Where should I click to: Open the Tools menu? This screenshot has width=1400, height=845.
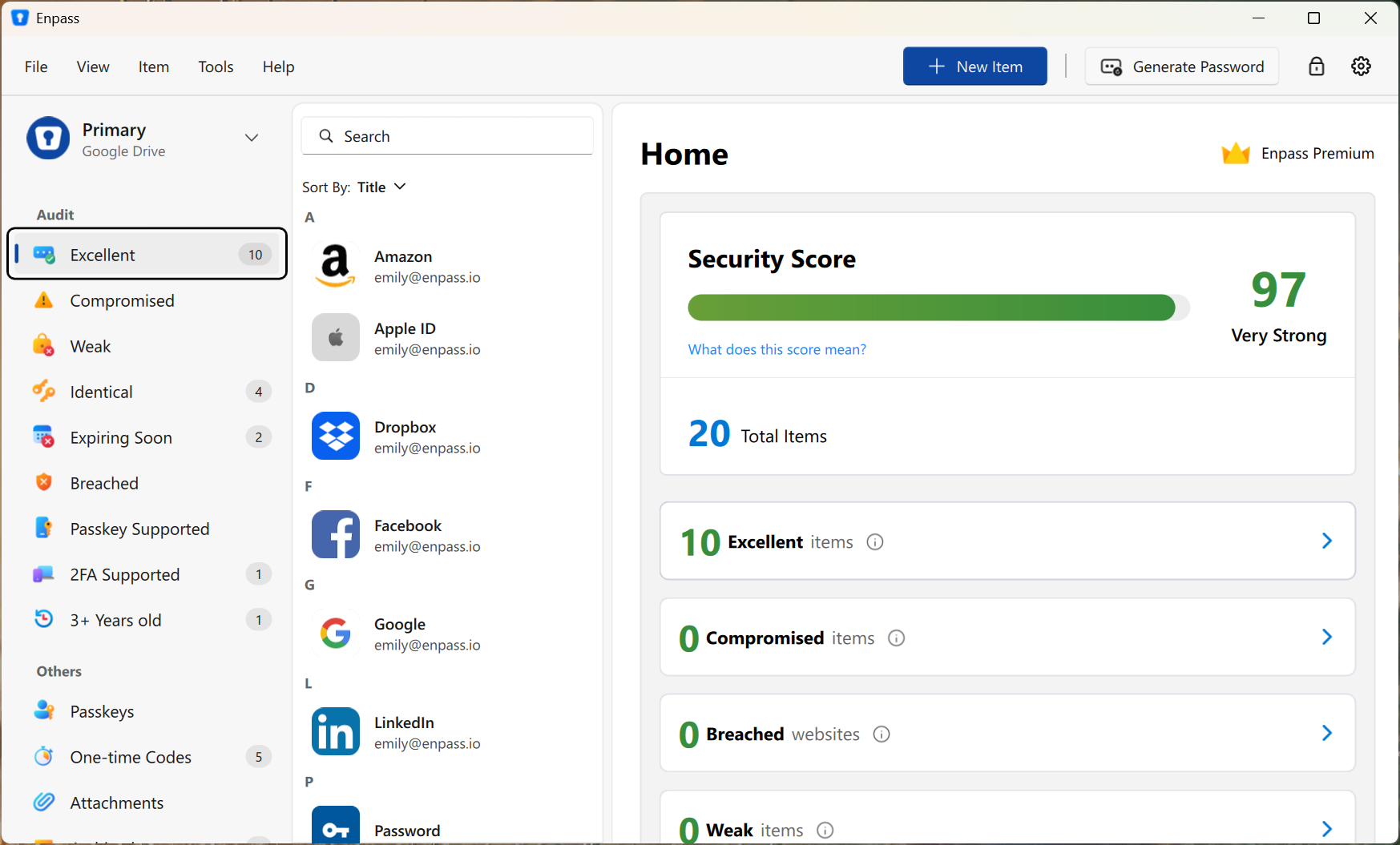[216, 67]
